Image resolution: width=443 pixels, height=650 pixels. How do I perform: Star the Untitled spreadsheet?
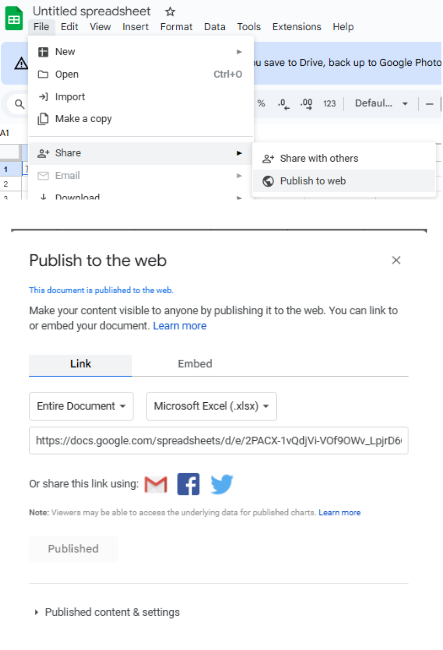170,12
